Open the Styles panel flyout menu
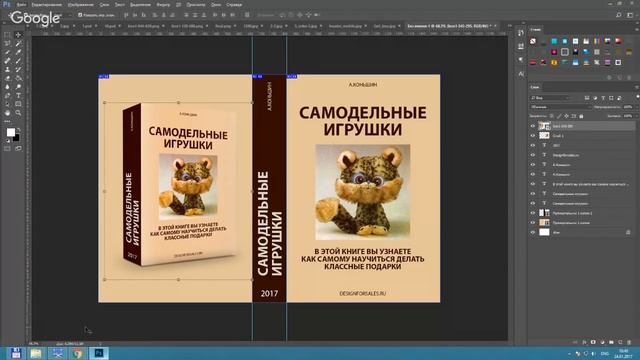Screen dimensions: 640x360 tap(637, 29)
